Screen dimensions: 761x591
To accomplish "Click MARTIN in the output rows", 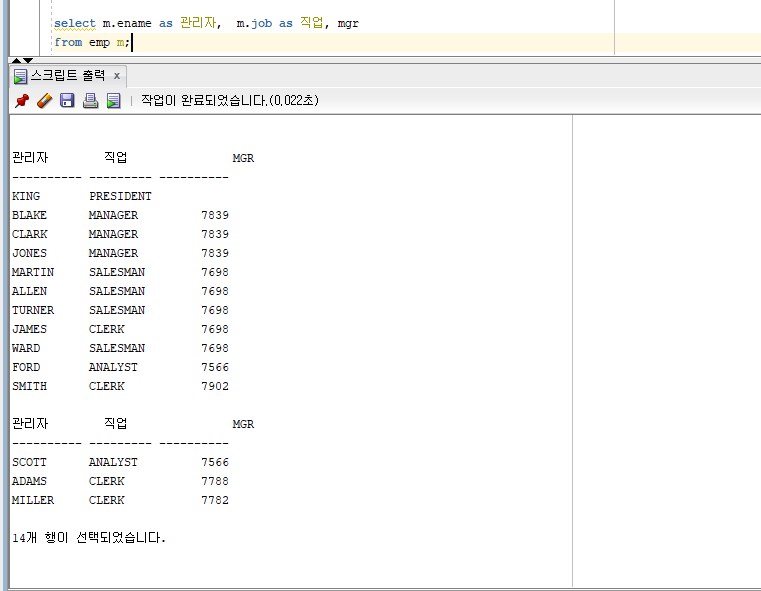I will coord(33,272).
